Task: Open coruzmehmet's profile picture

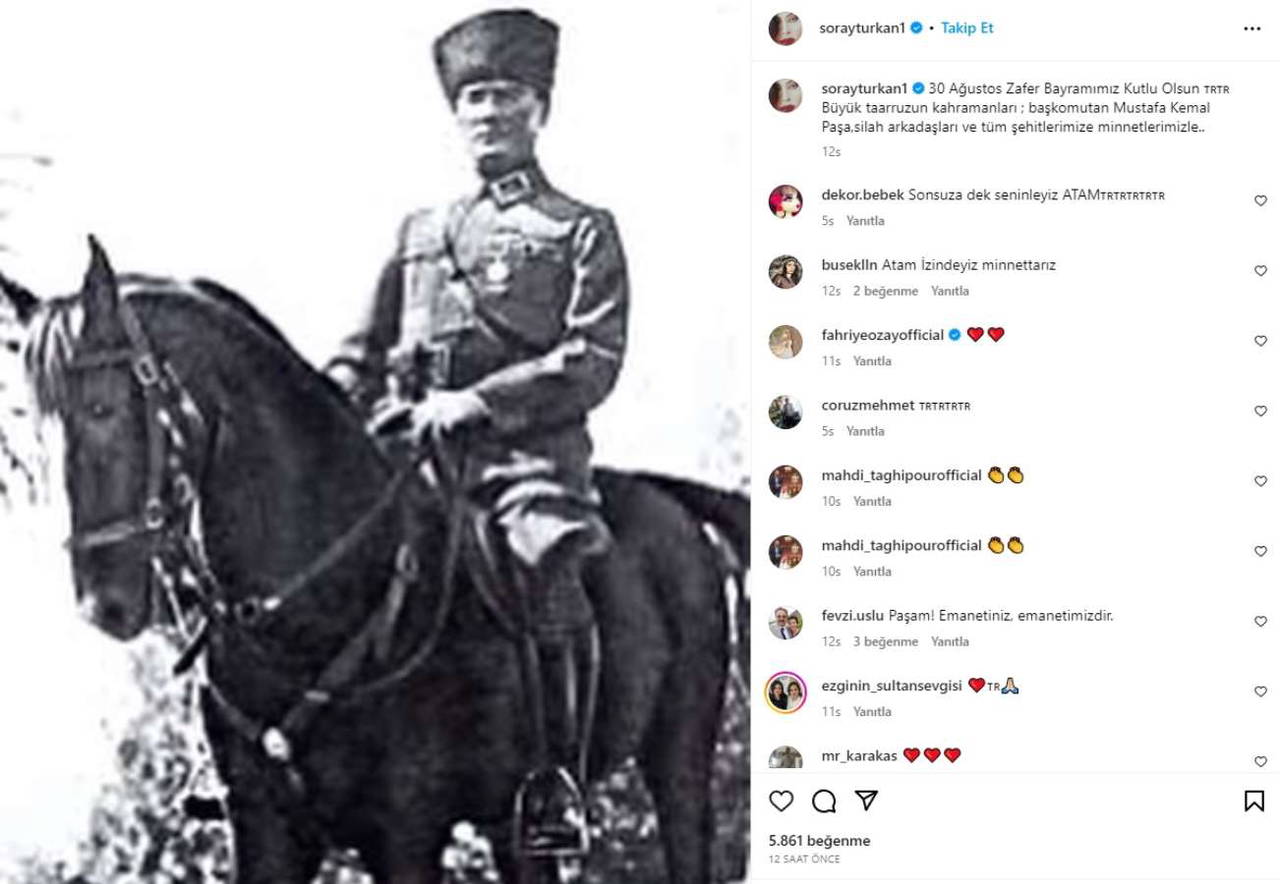Action: 785,411
